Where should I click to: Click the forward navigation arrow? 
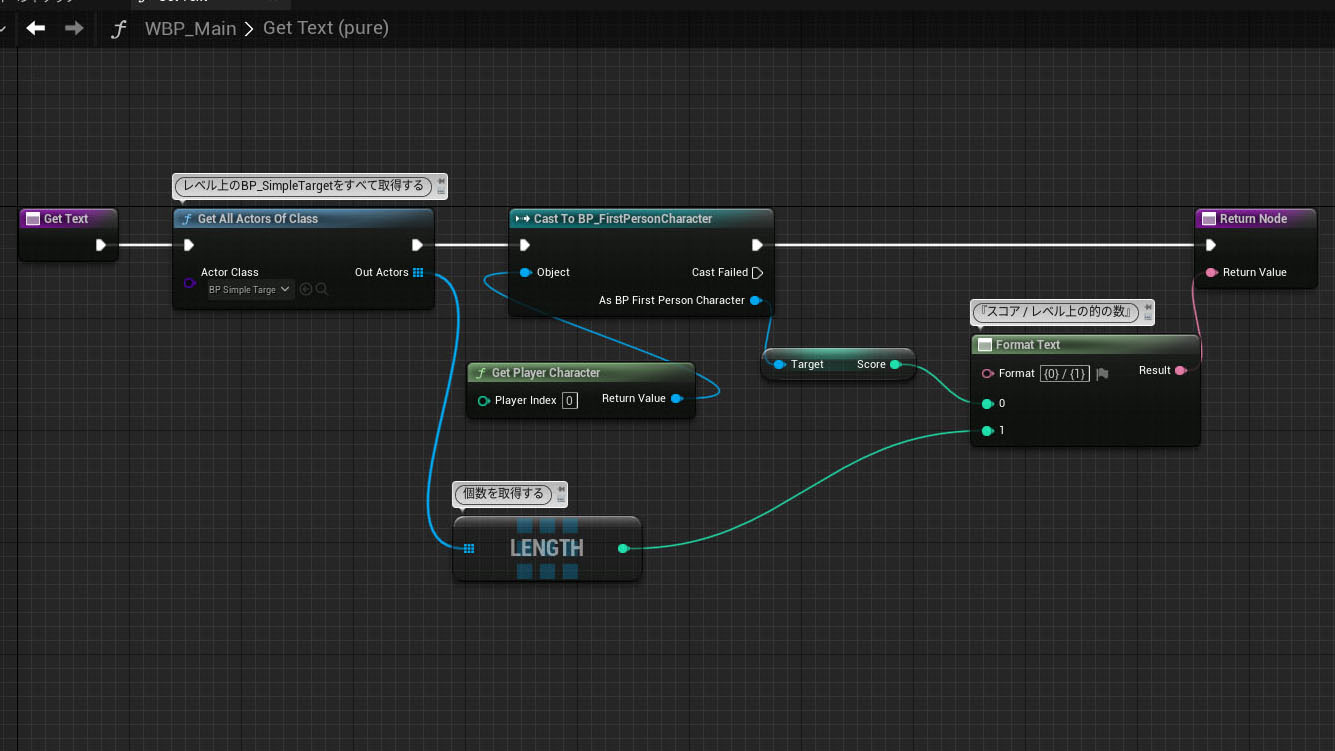[x=74, y=28]
